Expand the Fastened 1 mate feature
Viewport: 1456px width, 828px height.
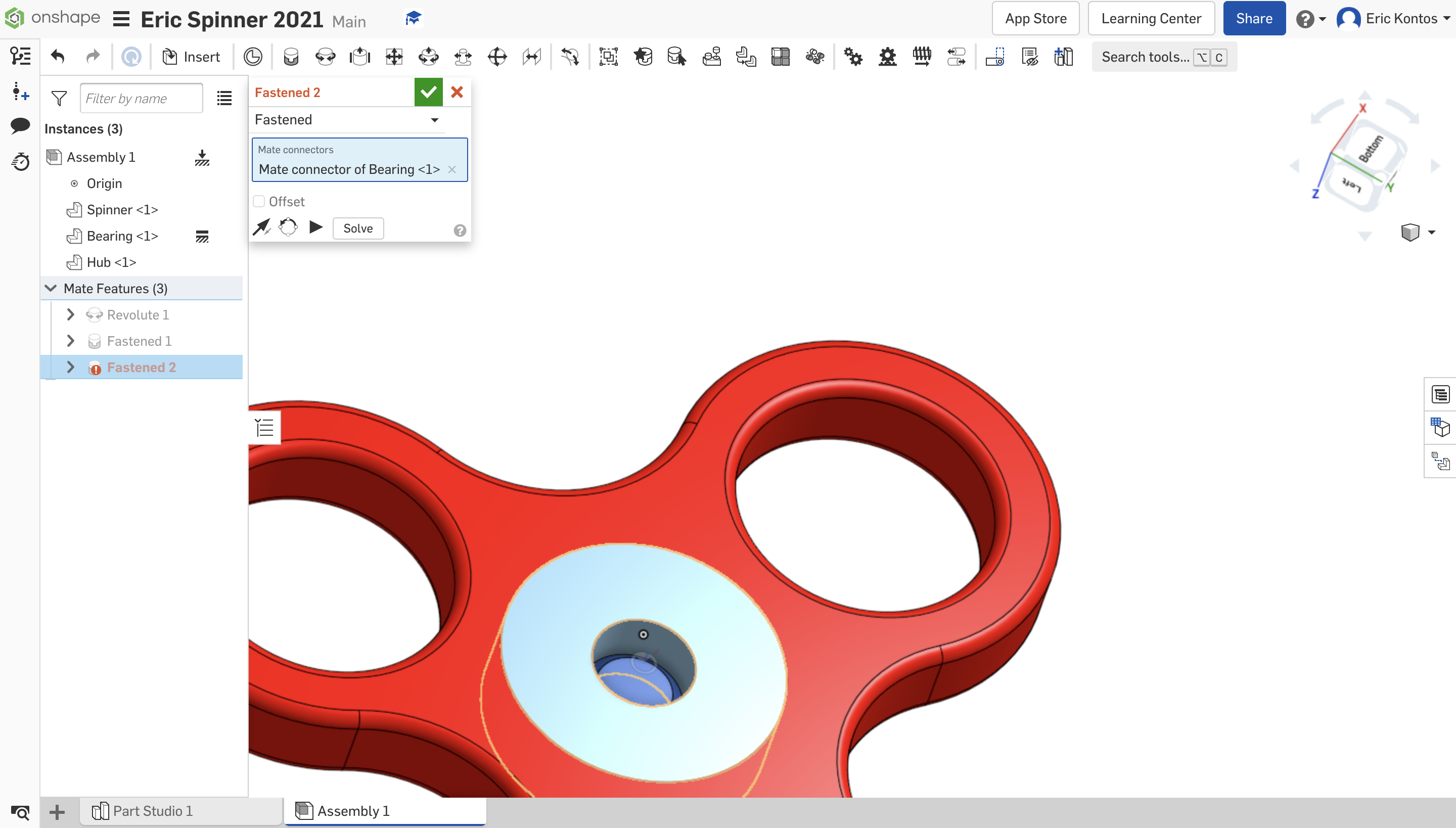pyautogui.click(x=71, y=340)
